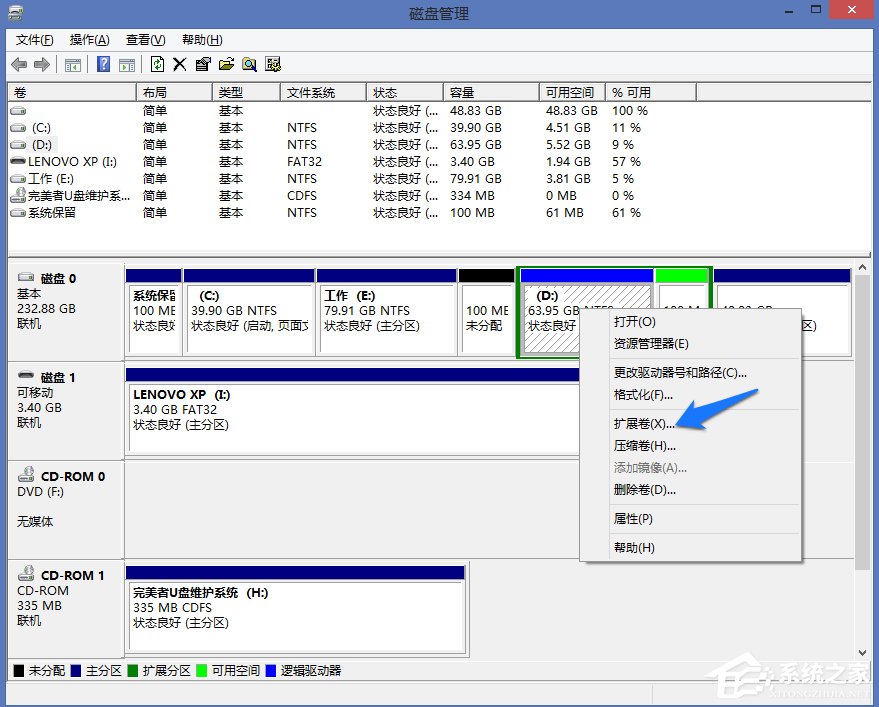The height and width of the screenshot is (707, 879).
Task: Click the blue question mark help icon
Action: (103, 64)
